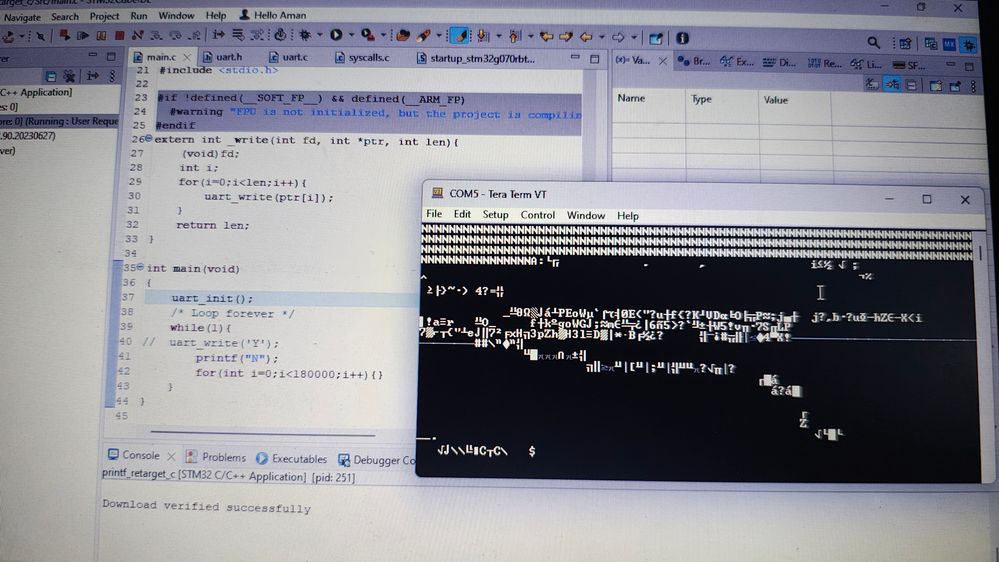Open the Debug launch dropdown arrow
Viewport: 999px width, 562px height.
pyautogui.click(x=319, y=36)
